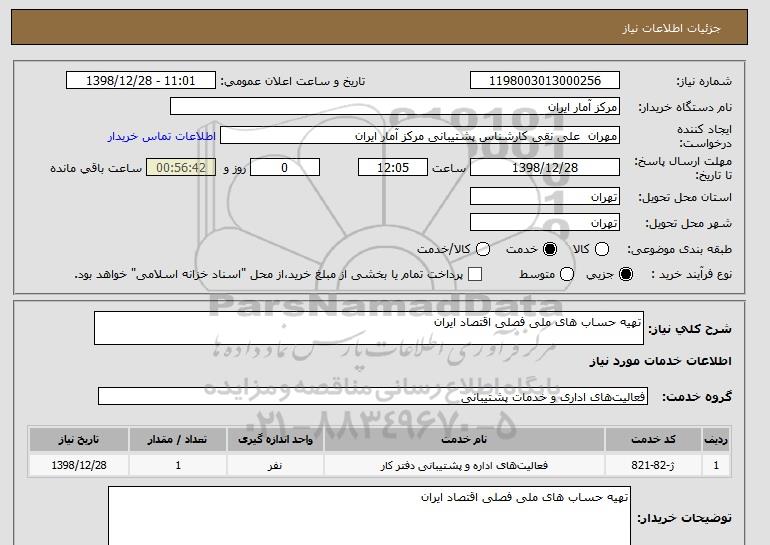Click the need date cell 1398/12/28 in table
The height and width of the screenshot is (545, 770).
coord(79,465)
